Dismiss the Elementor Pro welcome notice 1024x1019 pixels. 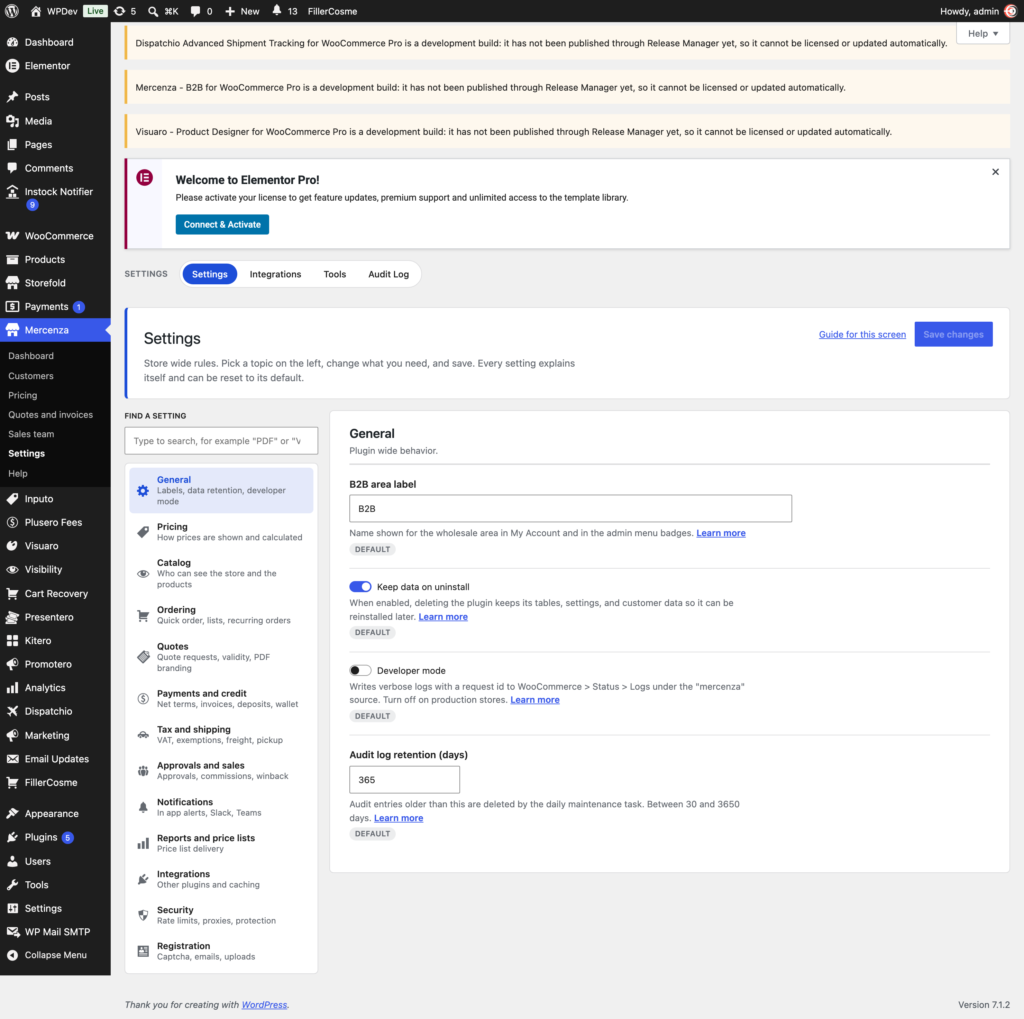coord(995,172)
